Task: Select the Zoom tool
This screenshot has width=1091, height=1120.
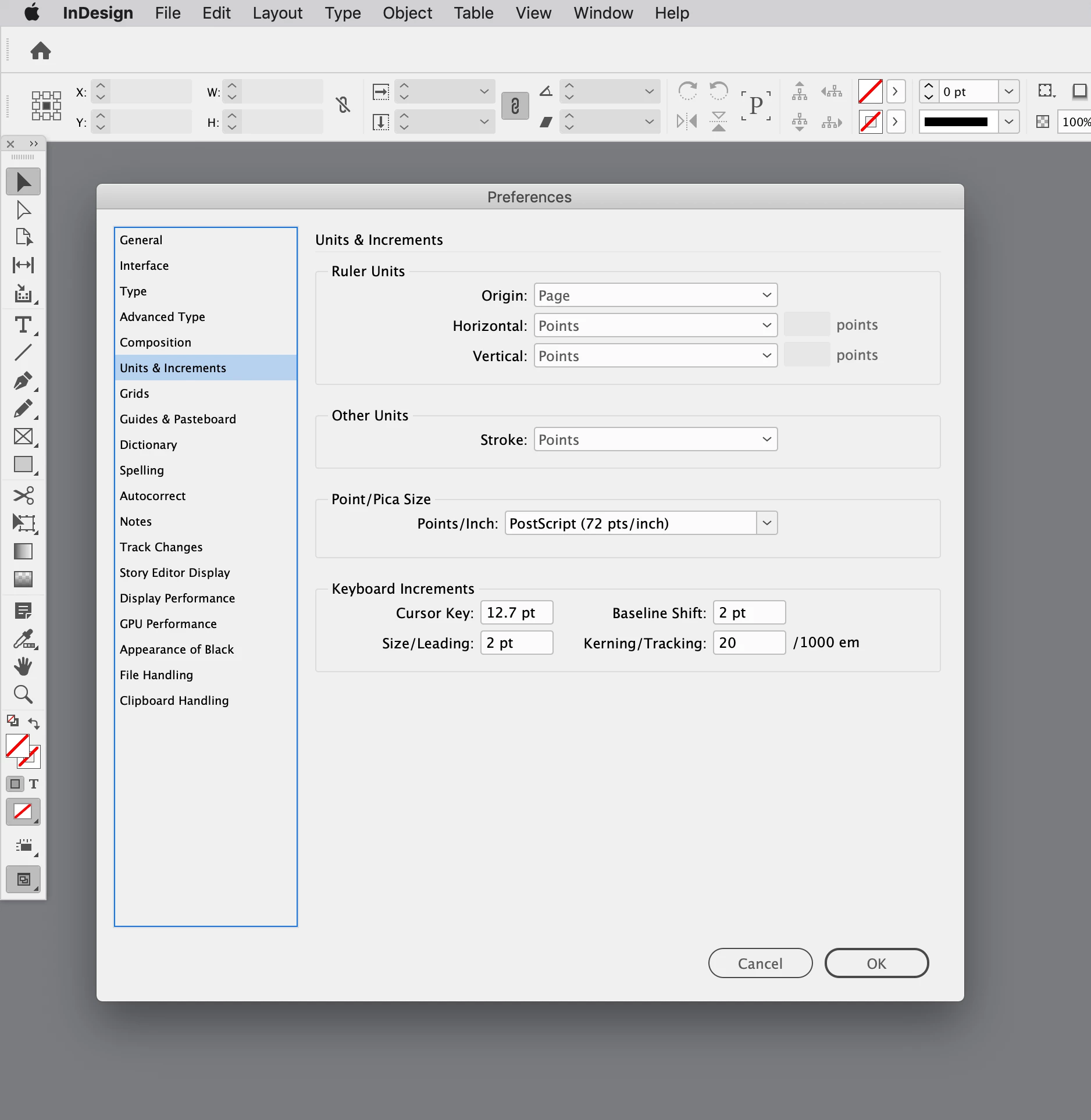Action: pos(23,694)
